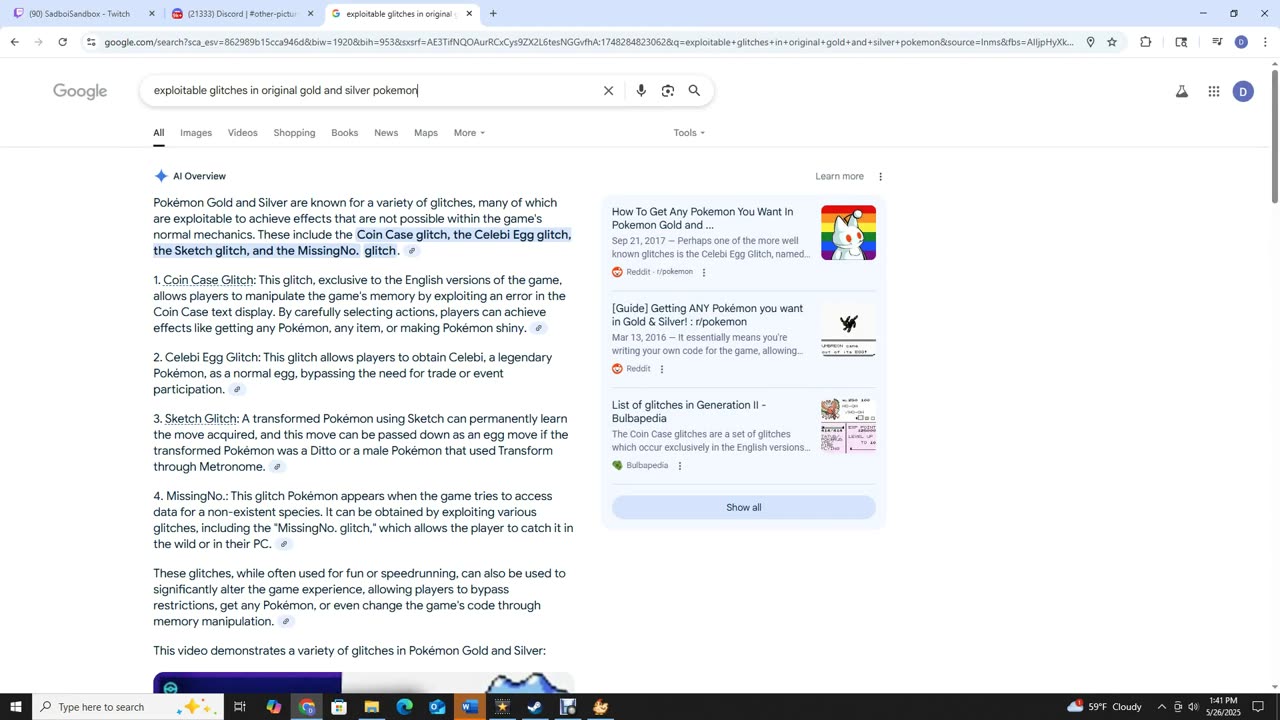Switch to the Discord browser tab
The width and height of the screenshot is (1280, 720).
(x=243, y=14)
